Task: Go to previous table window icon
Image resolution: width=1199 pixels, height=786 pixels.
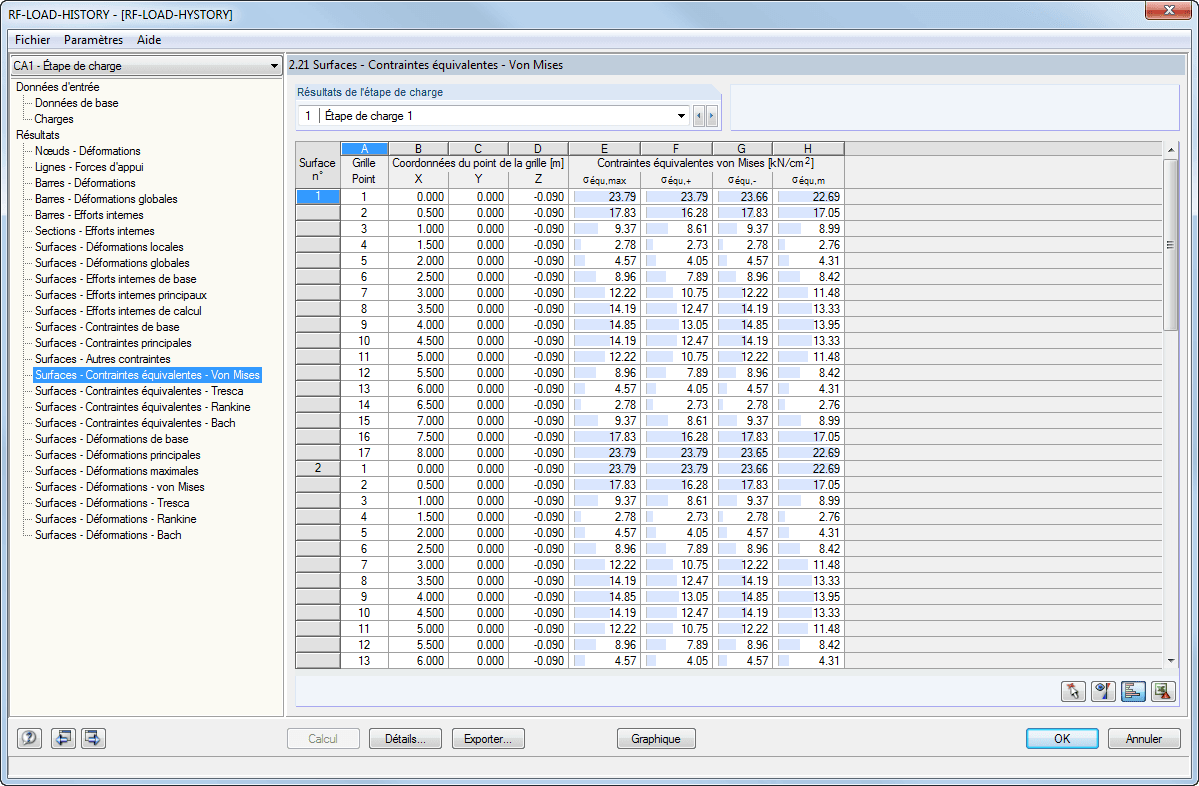Action: pos(63,738)
